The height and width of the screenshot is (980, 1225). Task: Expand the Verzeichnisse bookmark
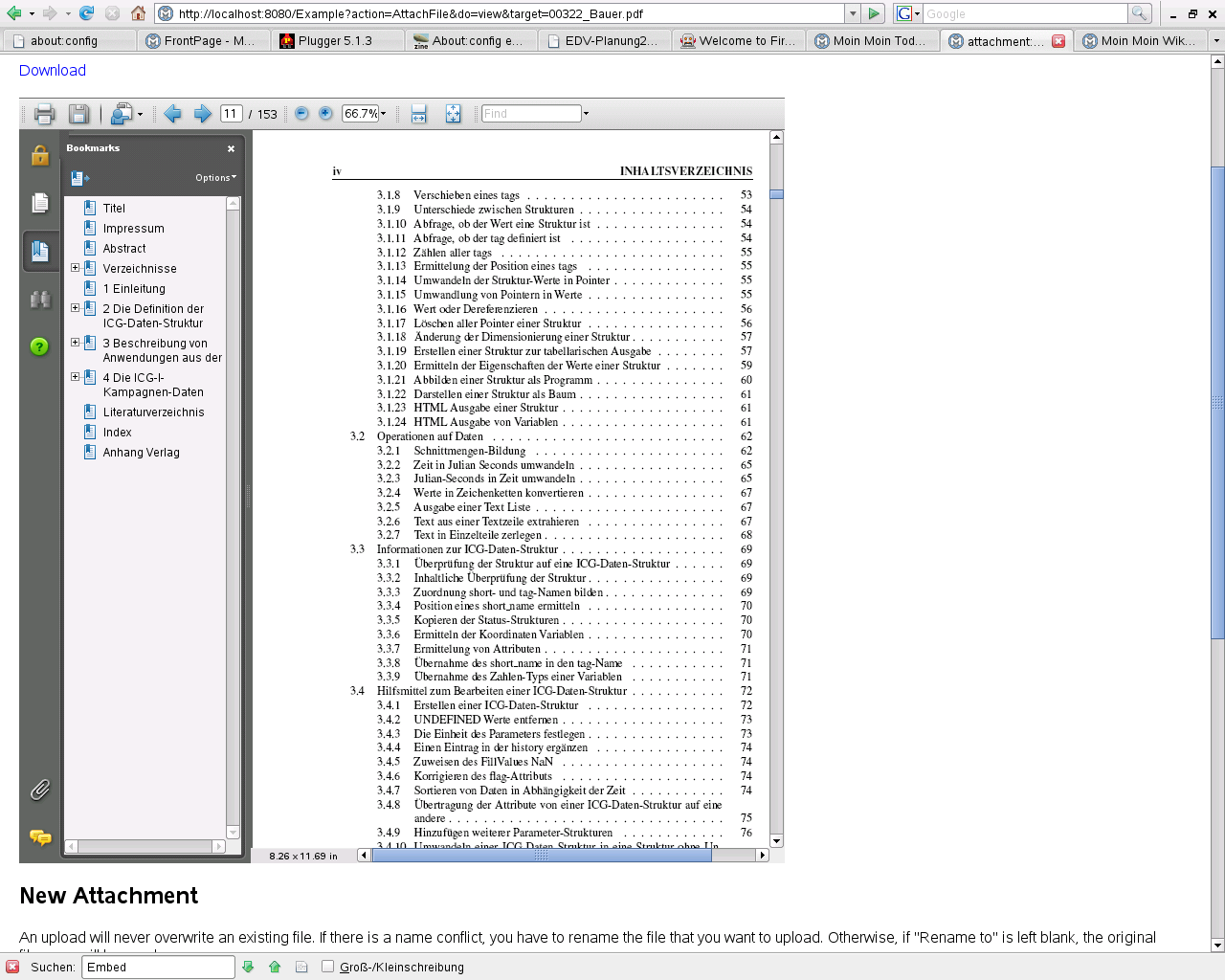click(75, 268)
